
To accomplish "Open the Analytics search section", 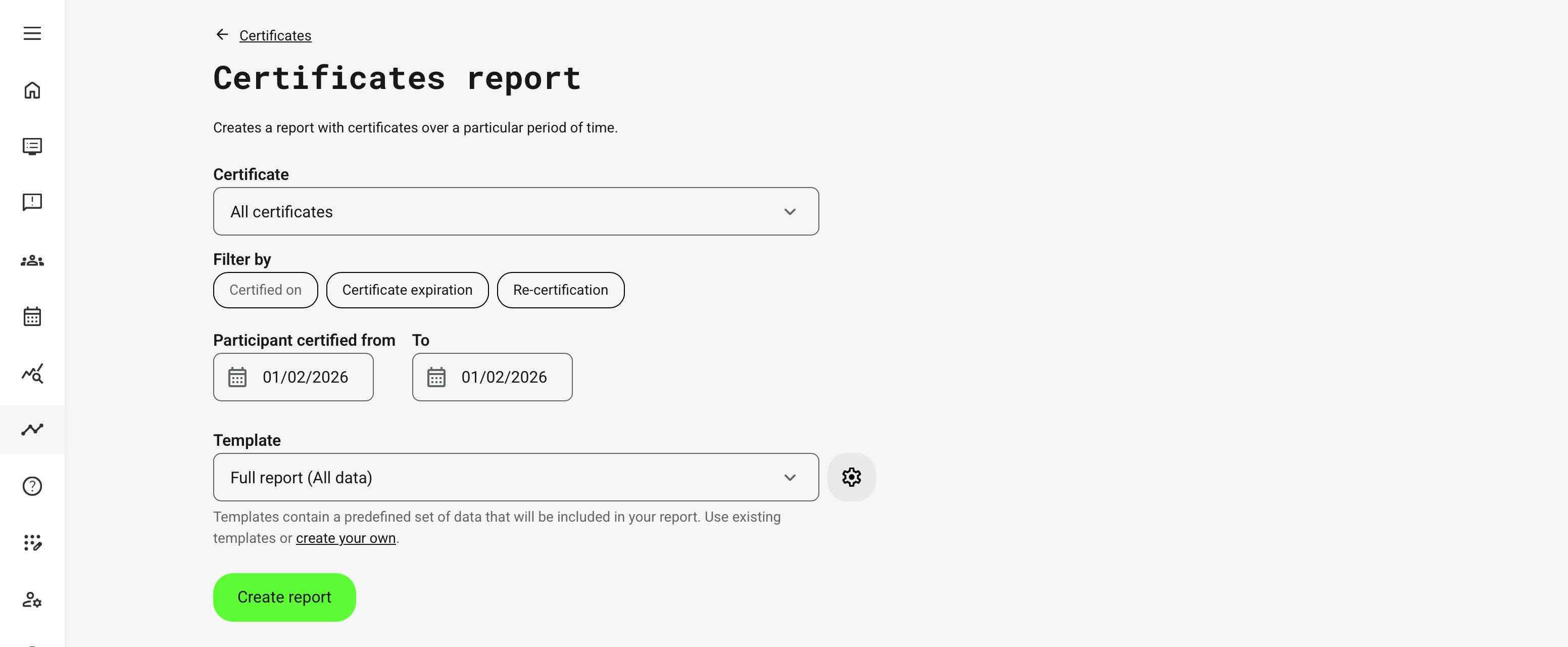I will coord(32,374).
